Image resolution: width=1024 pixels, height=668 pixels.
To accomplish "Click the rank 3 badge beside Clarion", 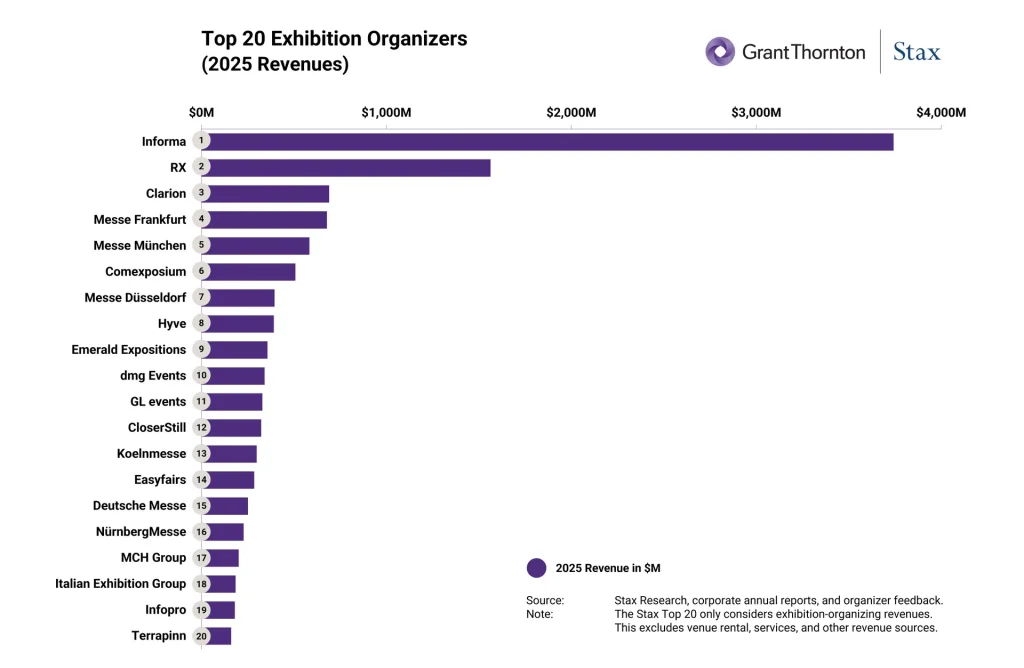I will coord(201,193).
